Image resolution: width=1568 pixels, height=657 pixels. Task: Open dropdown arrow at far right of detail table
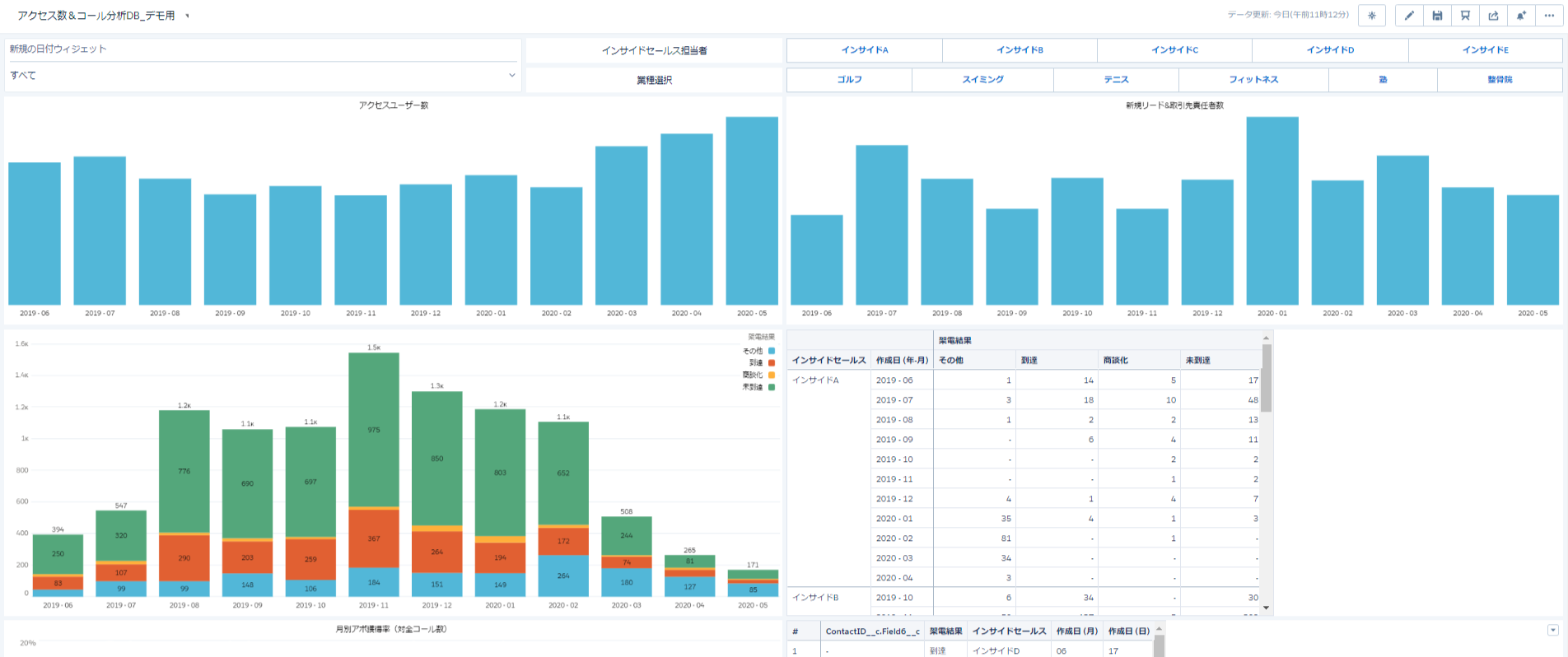pos(1552,630)
